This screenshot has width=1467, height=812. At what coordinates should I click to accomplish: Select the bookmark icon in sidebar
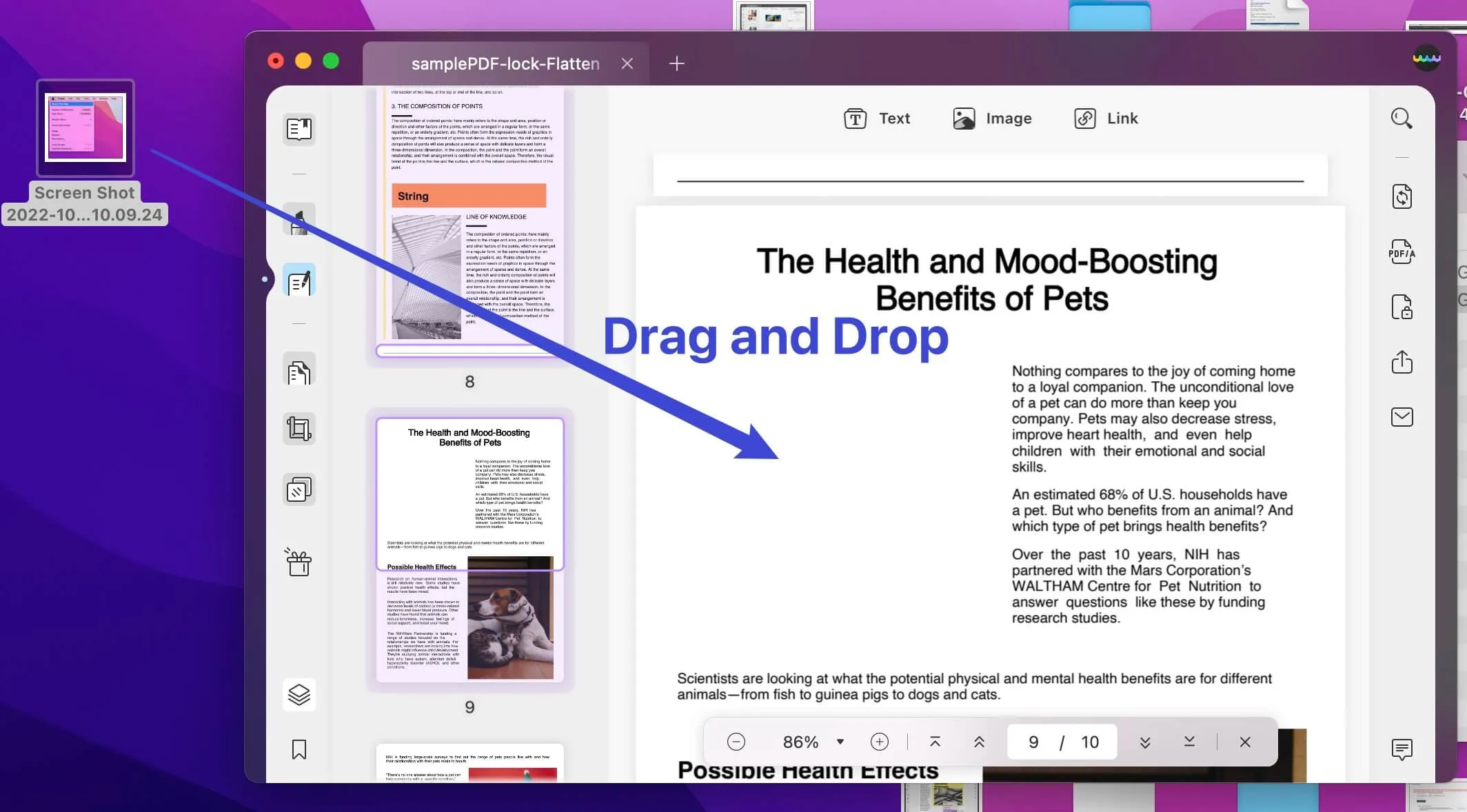tap(299, 749)
